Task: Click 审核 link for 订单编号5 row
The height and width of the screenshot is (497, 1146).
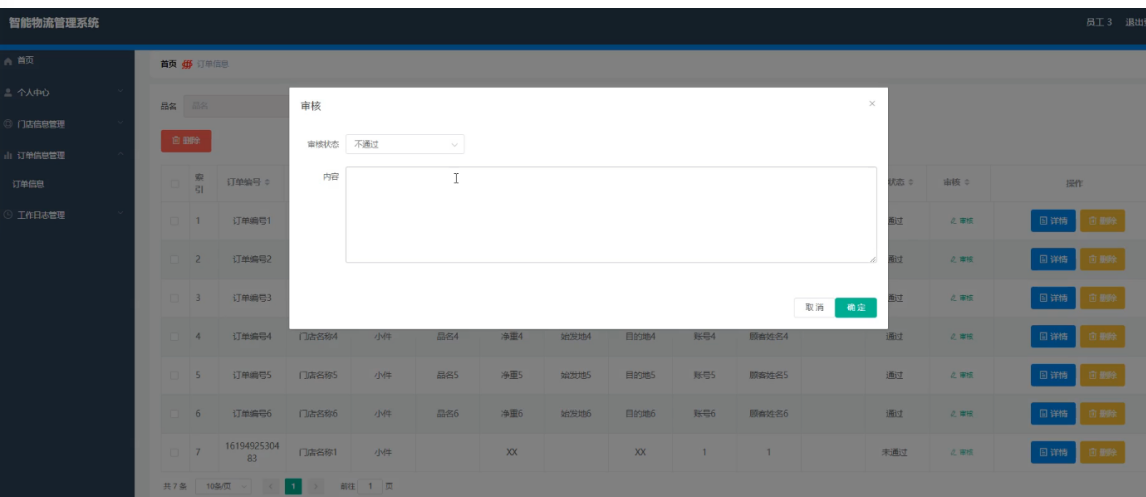Action: 962,375
